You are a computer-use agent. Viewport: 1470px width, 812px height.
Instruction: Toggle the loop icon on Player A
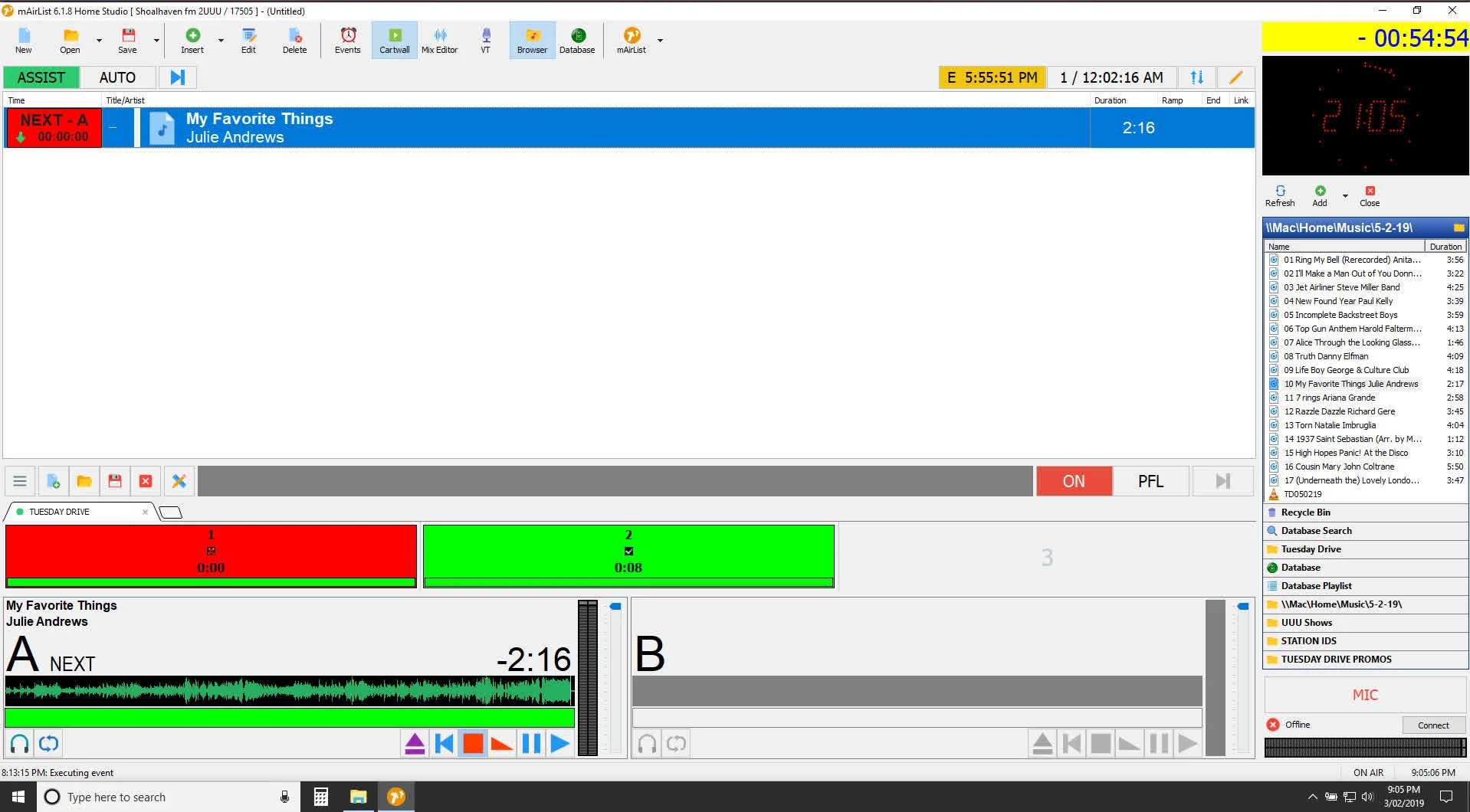pos(49,743)
